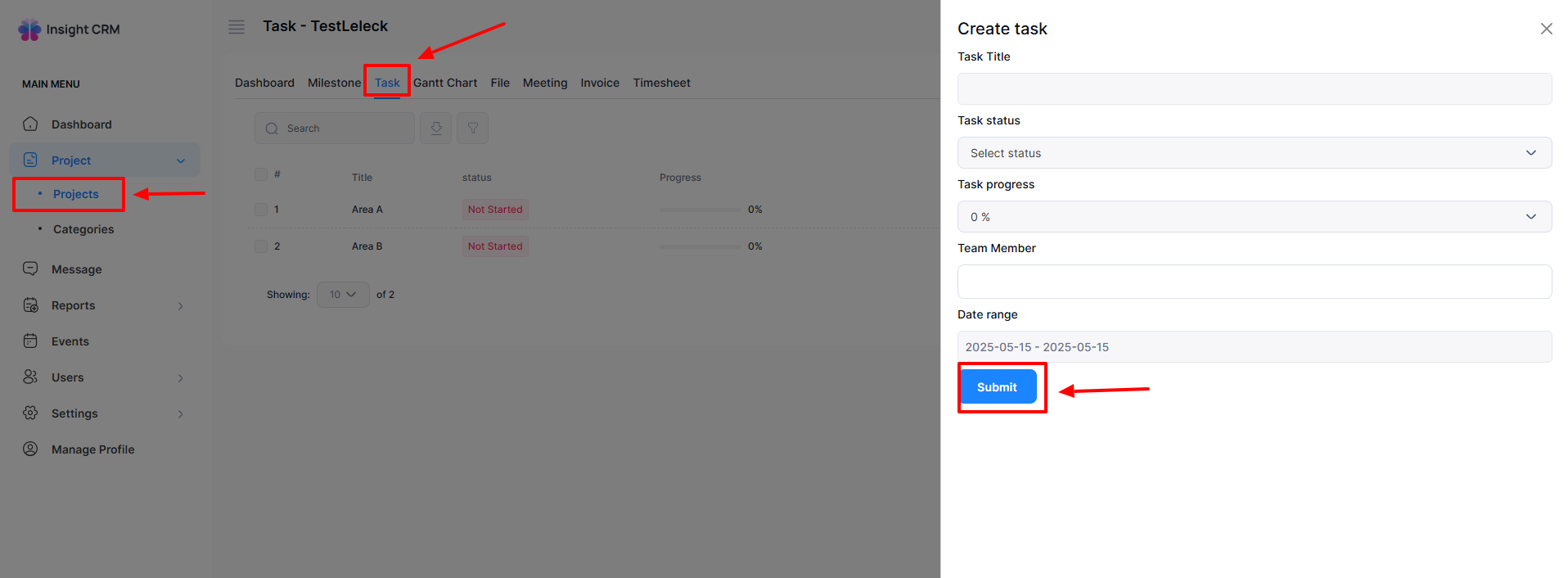Toggle the select-all header checkbox
The width and height of the screenshot is (1568, 578).
click(x=261, y=174)
